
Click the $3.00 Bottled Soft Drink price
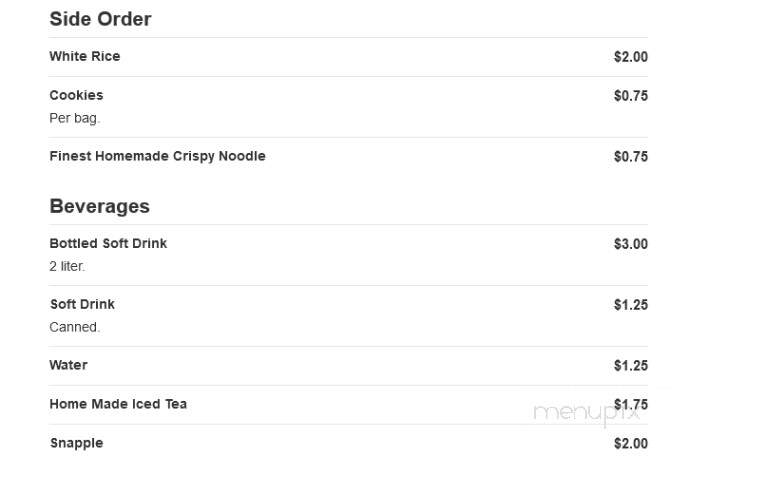(x=631, y=244)
